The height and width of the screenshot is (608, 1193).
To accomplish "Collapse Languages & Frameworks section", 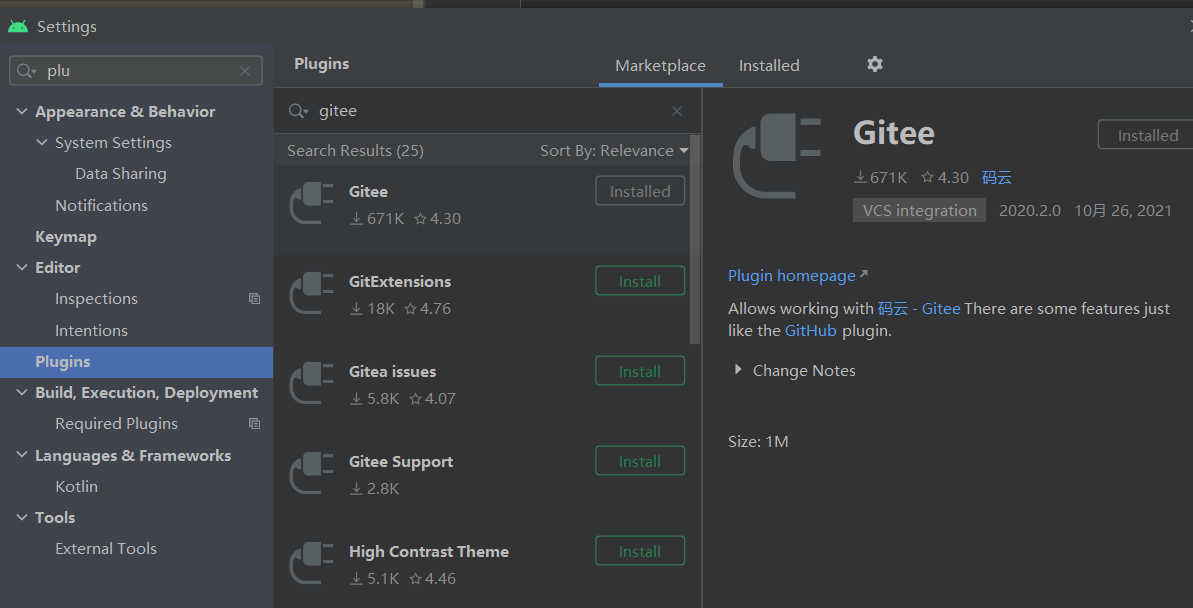I will [21, 456].
